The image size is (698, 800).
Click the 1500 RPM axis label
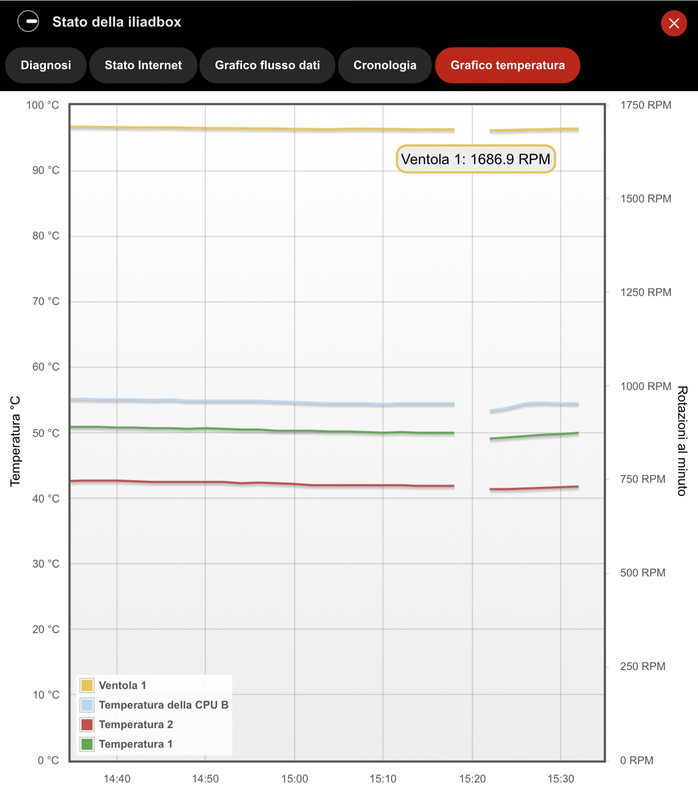click(645, 198)
